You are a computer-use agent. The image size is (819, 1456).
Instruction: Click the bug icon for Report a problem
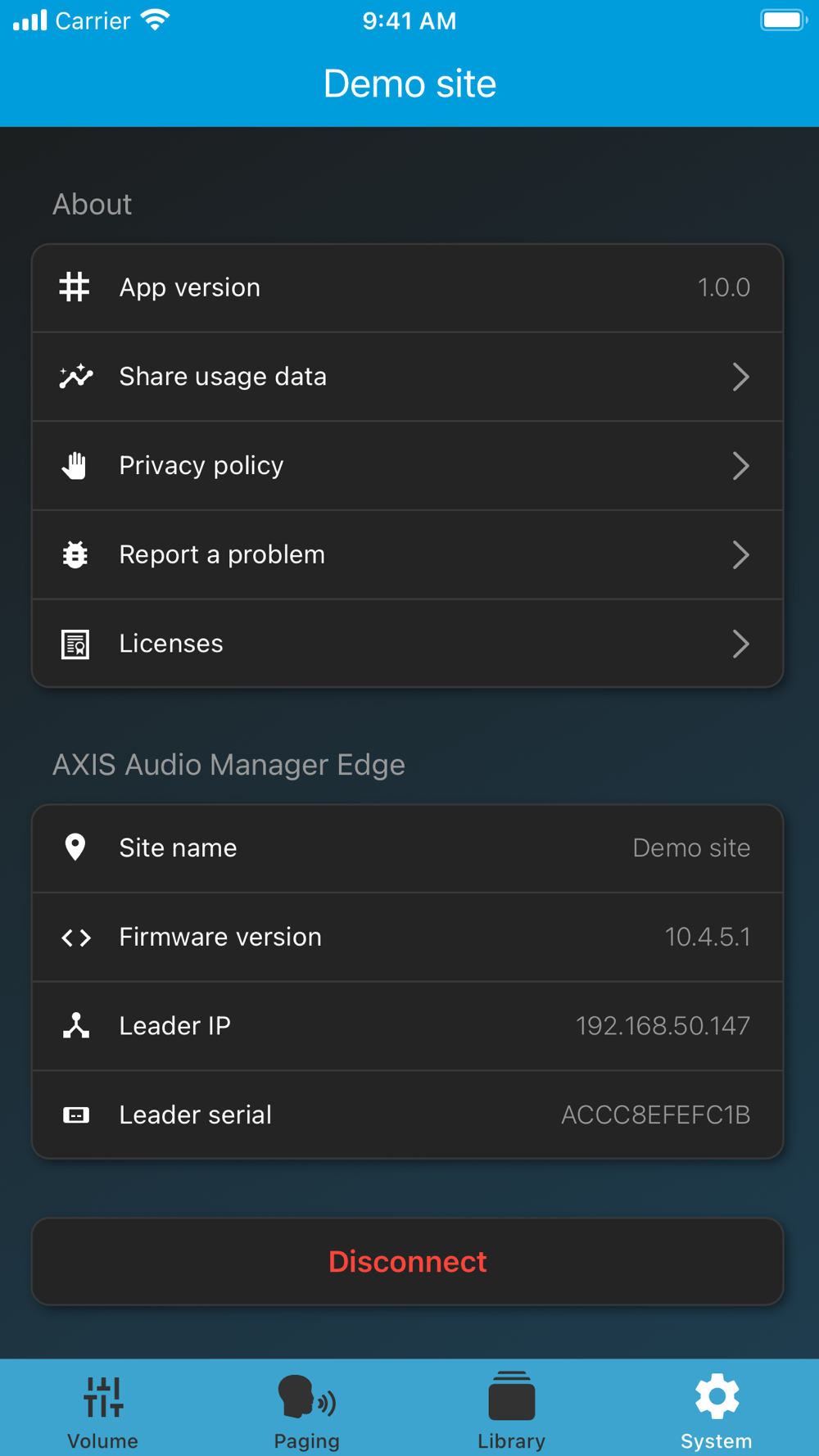tap(75, 555)
